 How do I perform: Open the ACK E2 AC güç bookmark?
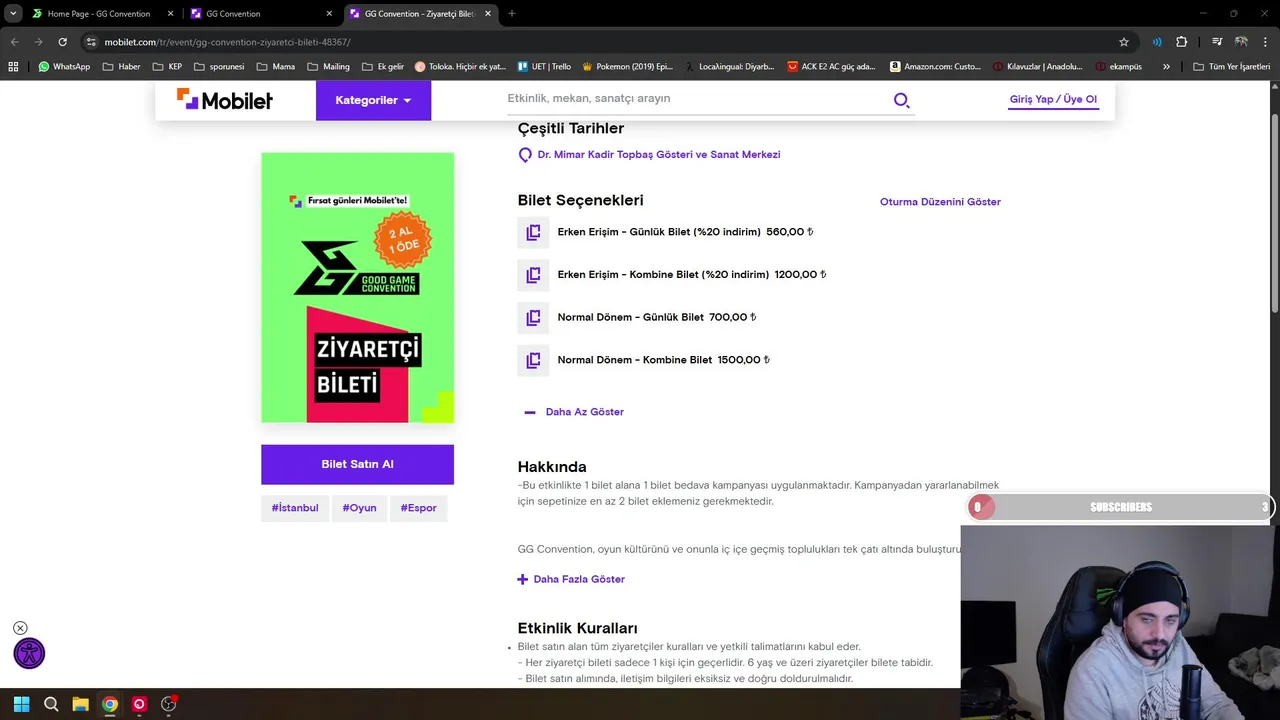(x=831, y=67)
